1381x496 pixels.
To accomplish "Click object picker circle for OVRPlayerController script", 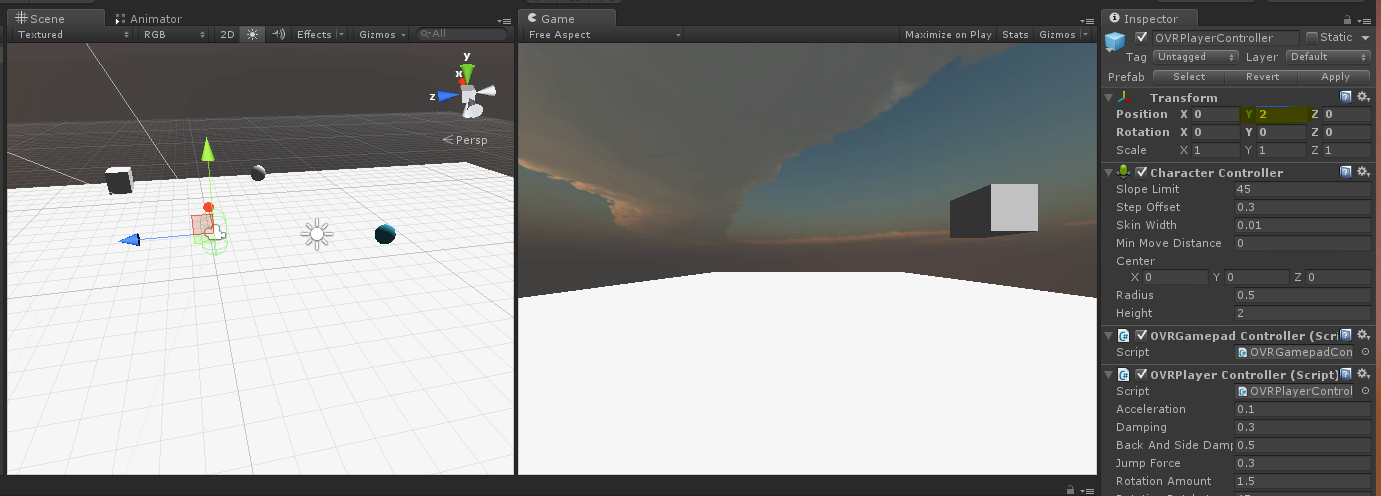I will 1365,391.
